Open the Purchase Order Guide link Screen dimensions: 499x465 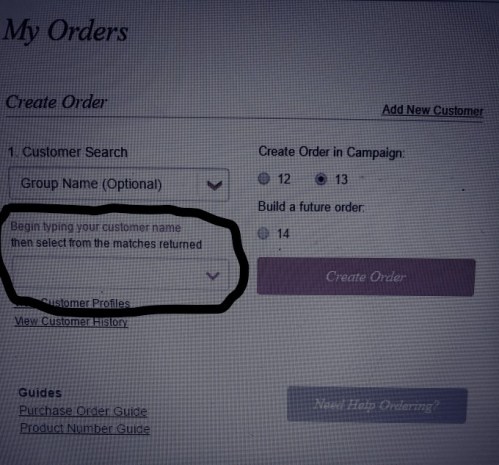(x=83, y=411)
